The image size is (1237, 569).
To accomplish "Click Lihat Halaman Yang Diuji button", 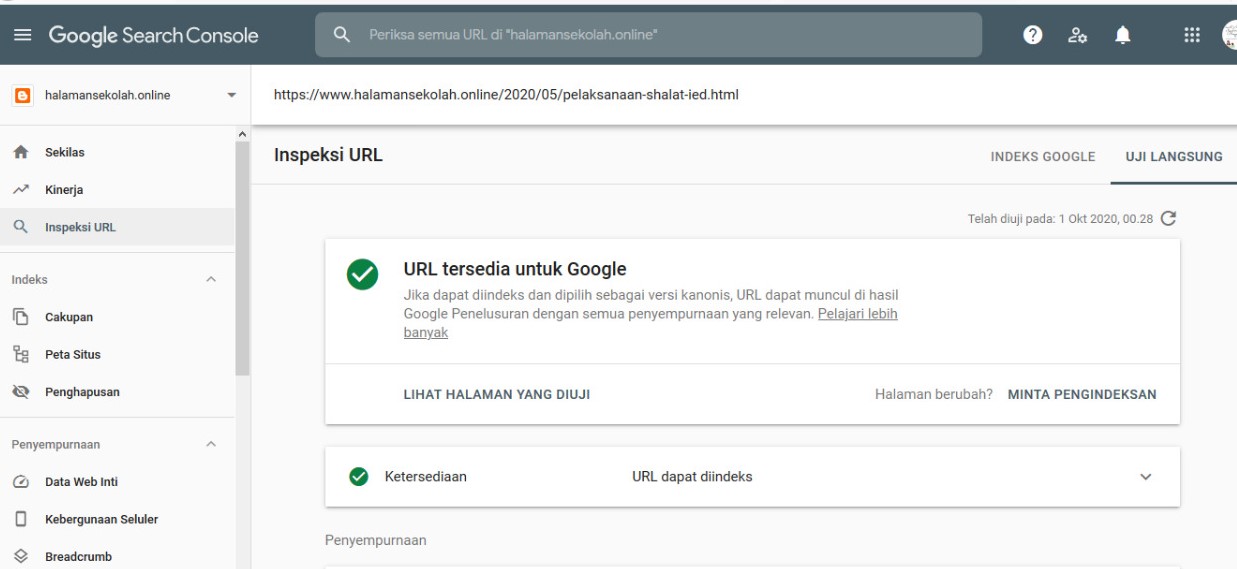I will (496, 394).
